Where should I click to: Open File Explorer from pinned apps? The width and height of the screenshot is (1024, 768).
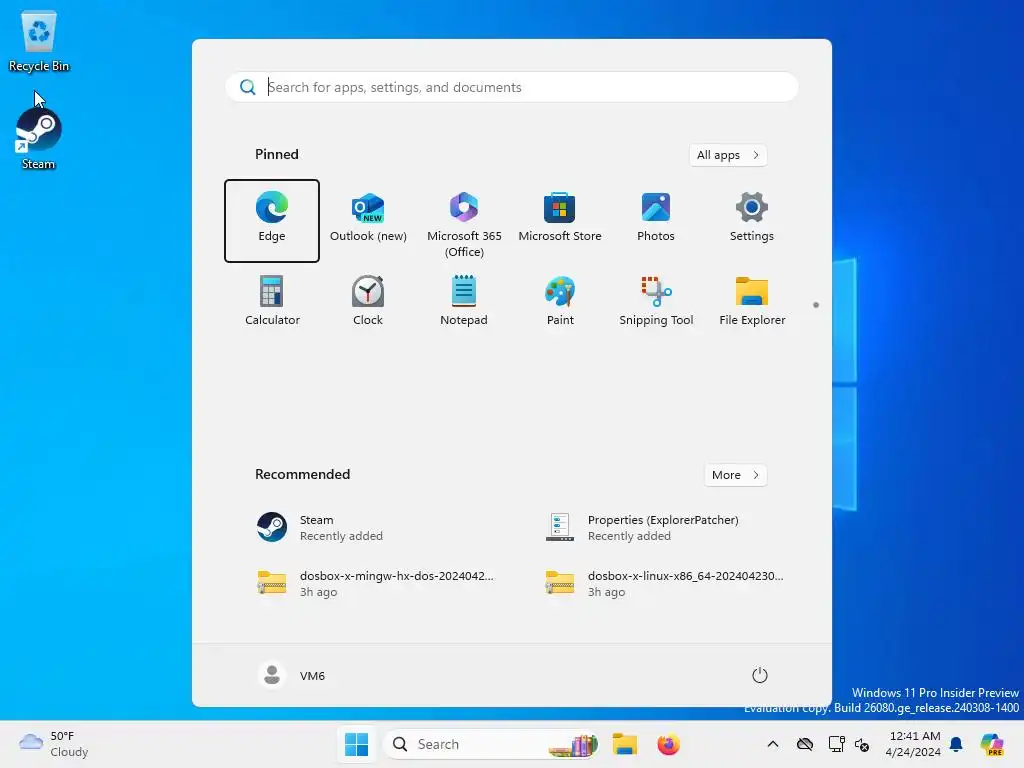pos(752,301)
